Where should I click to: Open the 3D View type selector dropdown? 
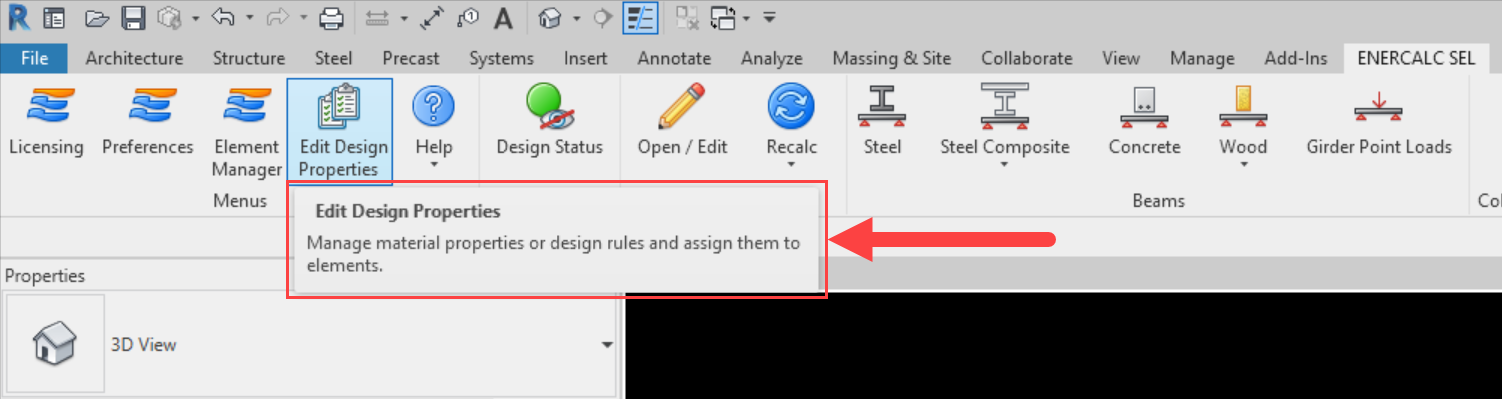(x=606, y=345)
